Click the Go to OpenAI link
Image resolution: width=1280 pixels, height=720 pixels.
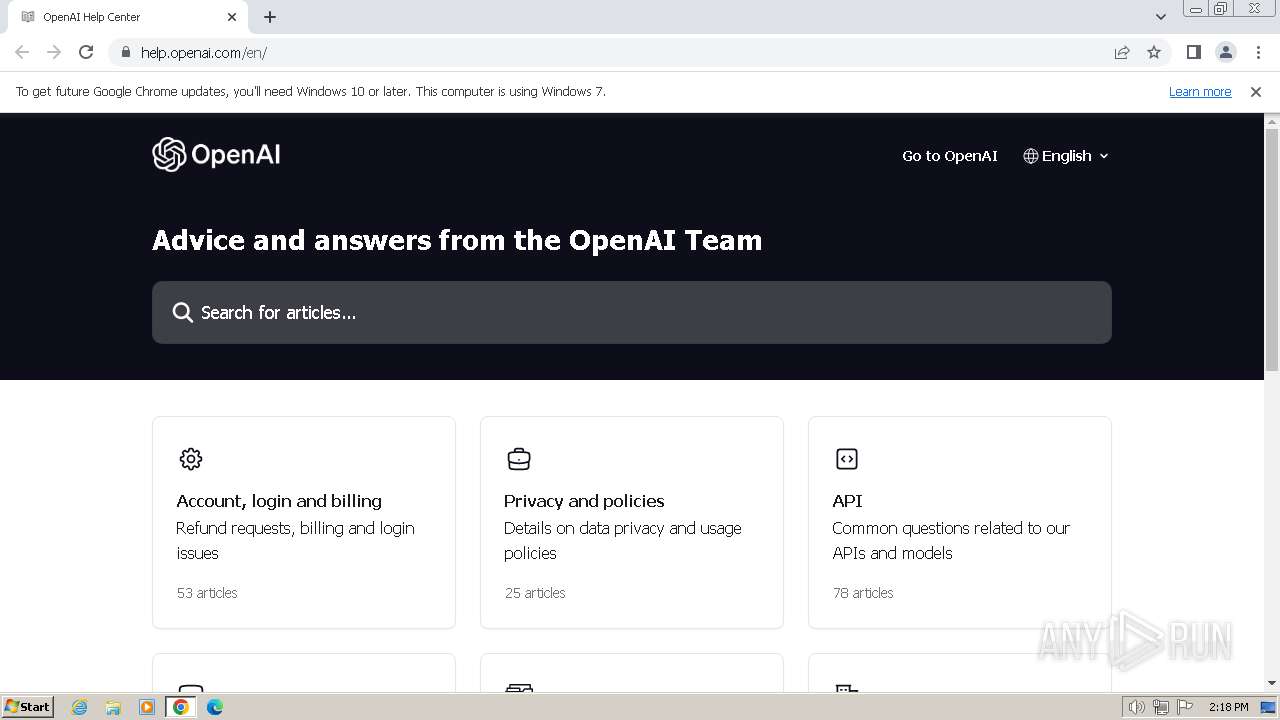950,156
